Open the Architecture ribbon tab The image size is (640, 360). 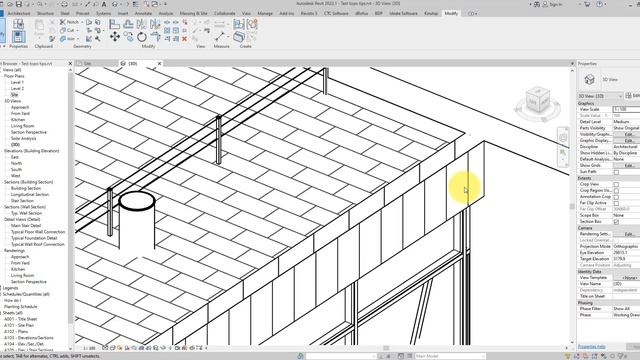[19, 13]
